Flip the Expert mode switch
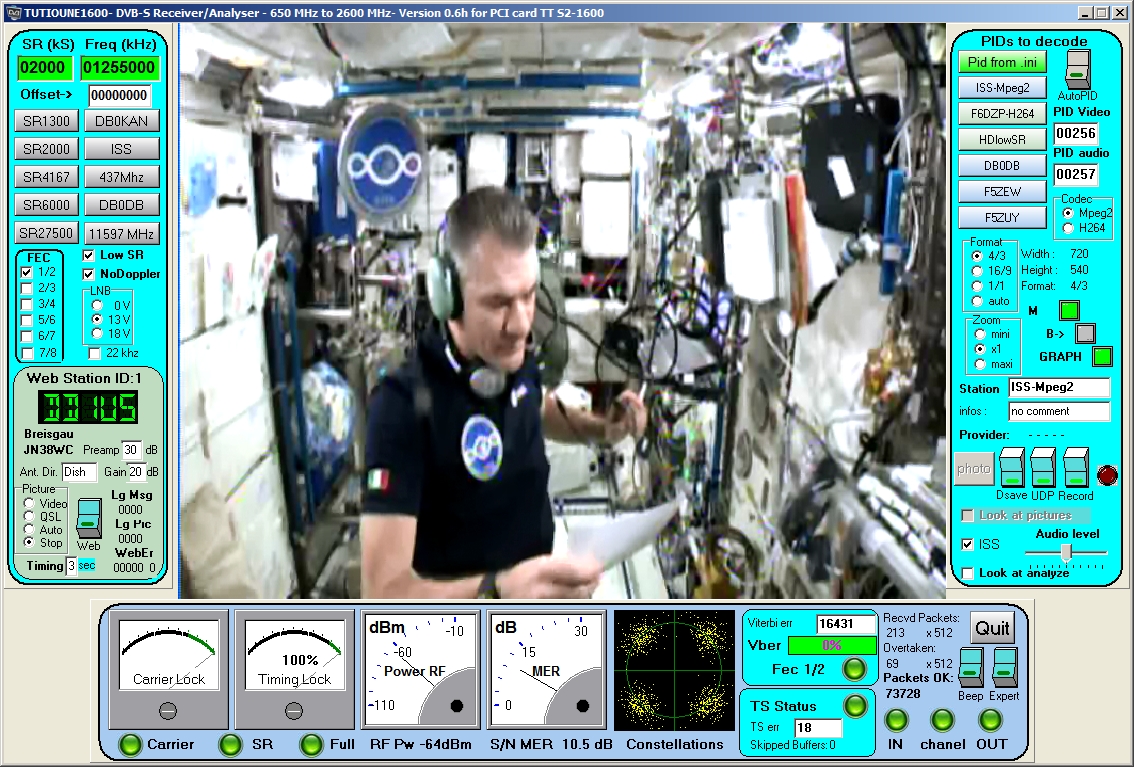Screen dimensions: 1134x767 [x=1004, y=667]
